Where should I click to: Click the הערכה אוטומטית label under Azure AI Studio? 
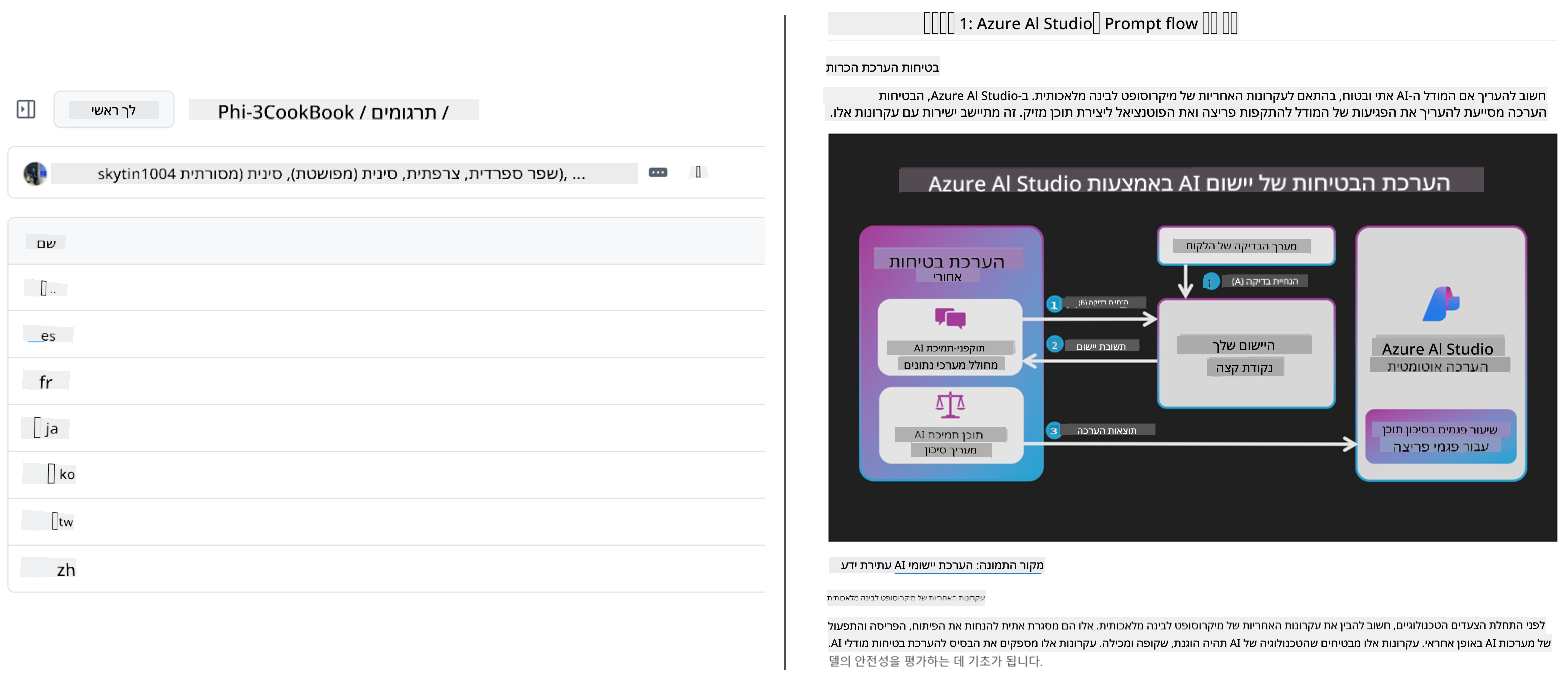(x=1440, y=367)
